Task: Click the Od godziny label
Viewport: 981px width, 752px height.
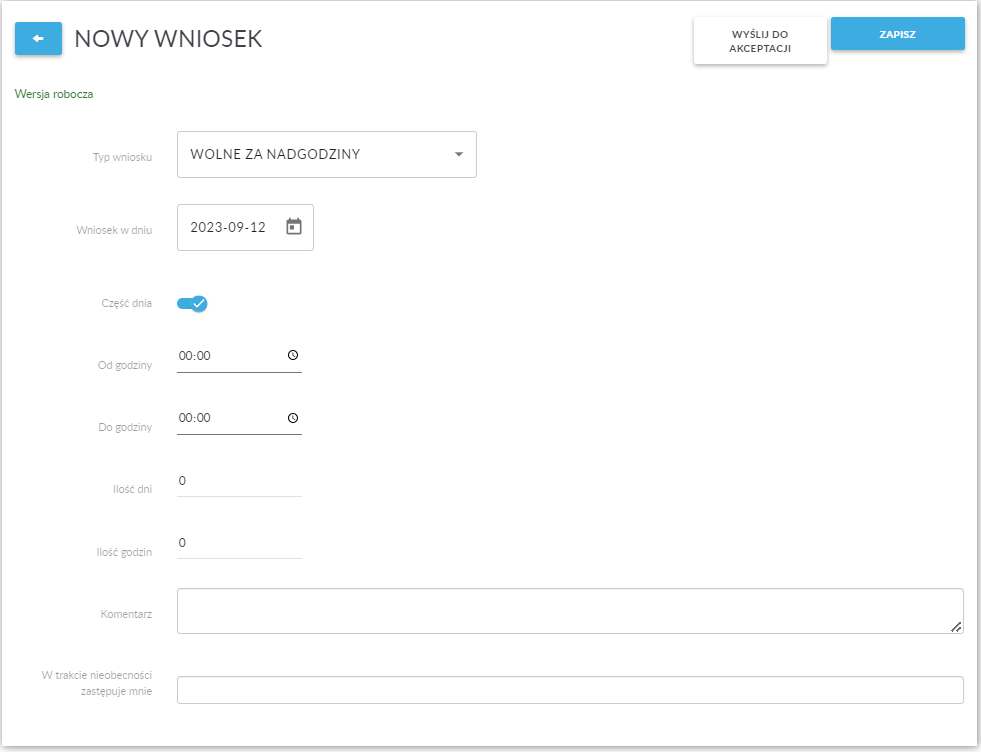Action: (125, 365)
